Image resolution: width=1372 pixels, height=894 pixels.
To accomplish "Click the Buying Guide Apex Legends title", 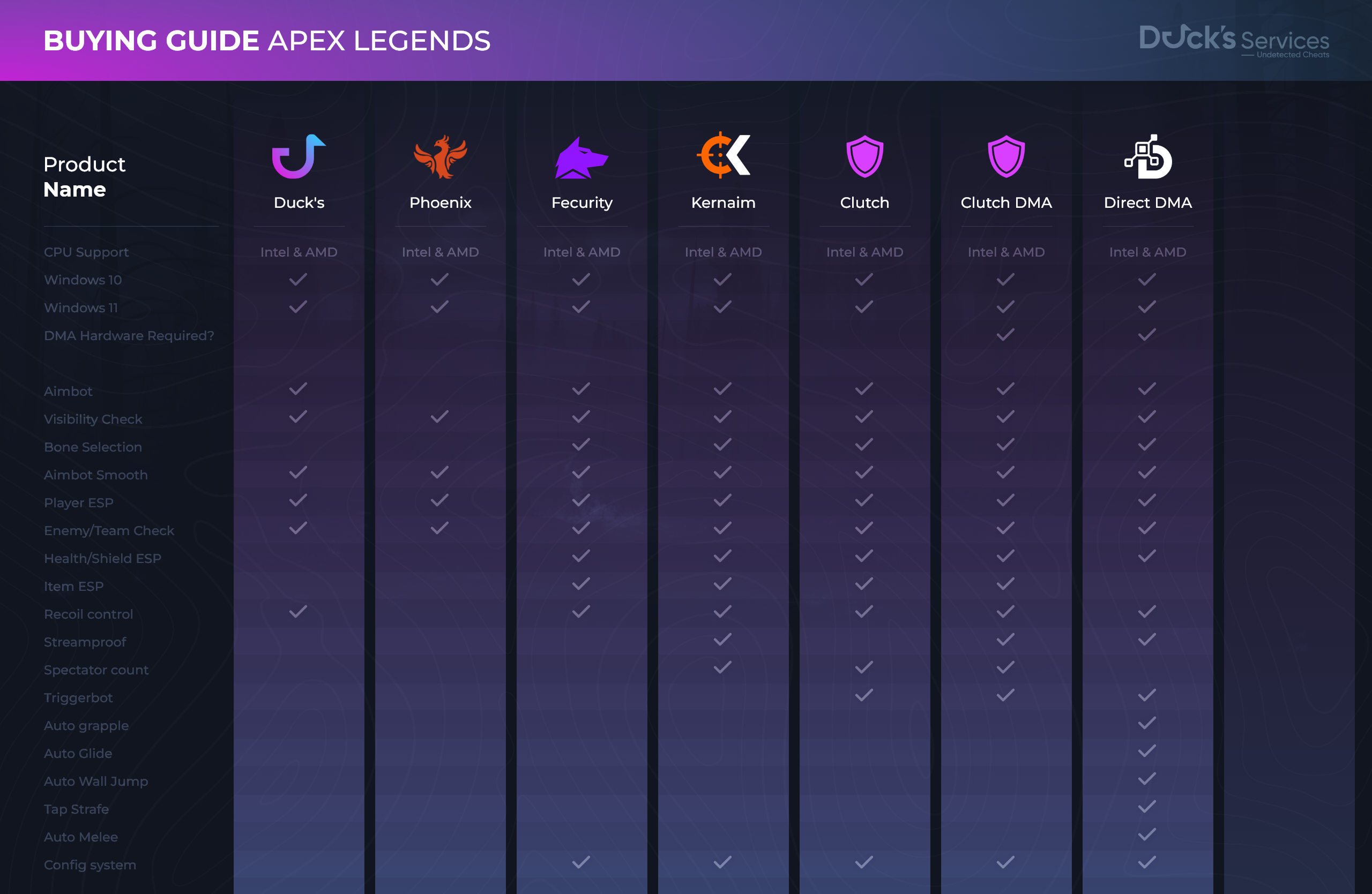I will click(267, 41).
